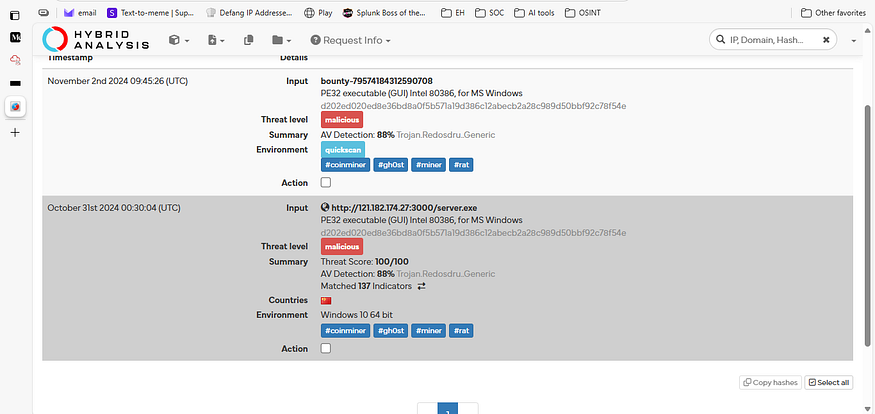Viewport: 875px width, 414px height.
Task: Select the #coinminer tag in the bounty row
Action: click(345, 165)
